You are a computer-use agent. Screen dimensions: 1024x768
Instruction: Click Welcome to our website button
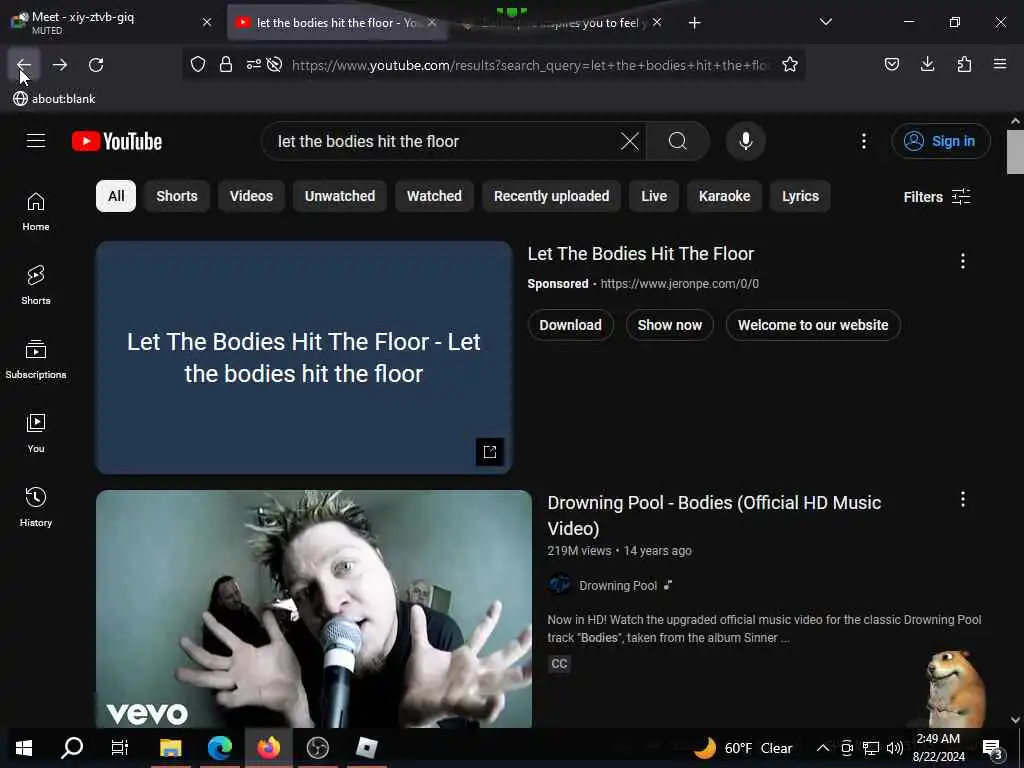(813, 325)
